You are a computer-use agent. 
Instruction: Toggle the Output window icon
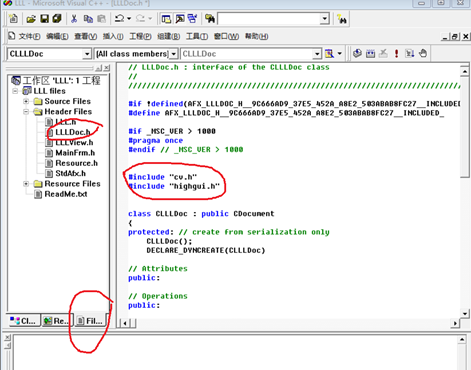click(x=180, y=19)
